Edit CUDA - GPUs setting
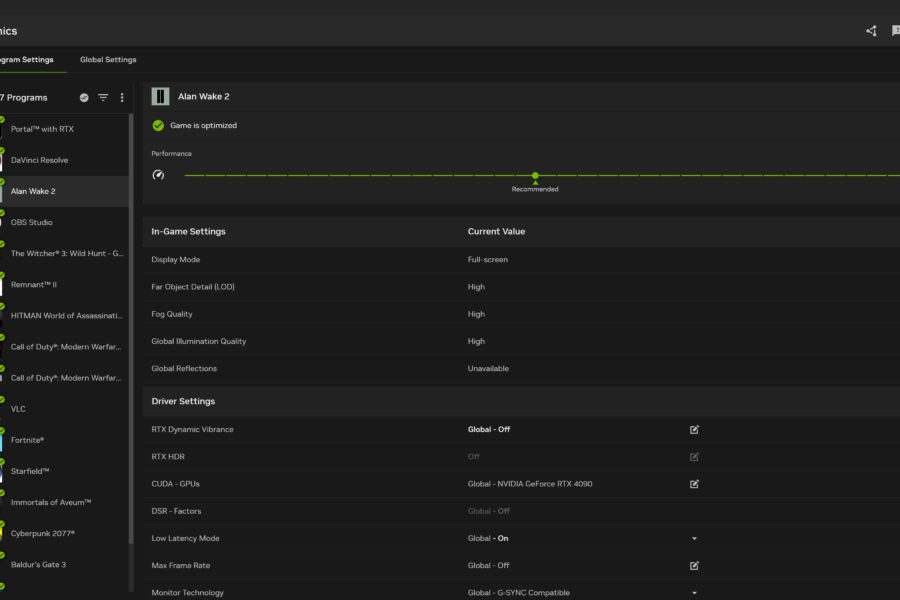 click(x=694, y=484)
